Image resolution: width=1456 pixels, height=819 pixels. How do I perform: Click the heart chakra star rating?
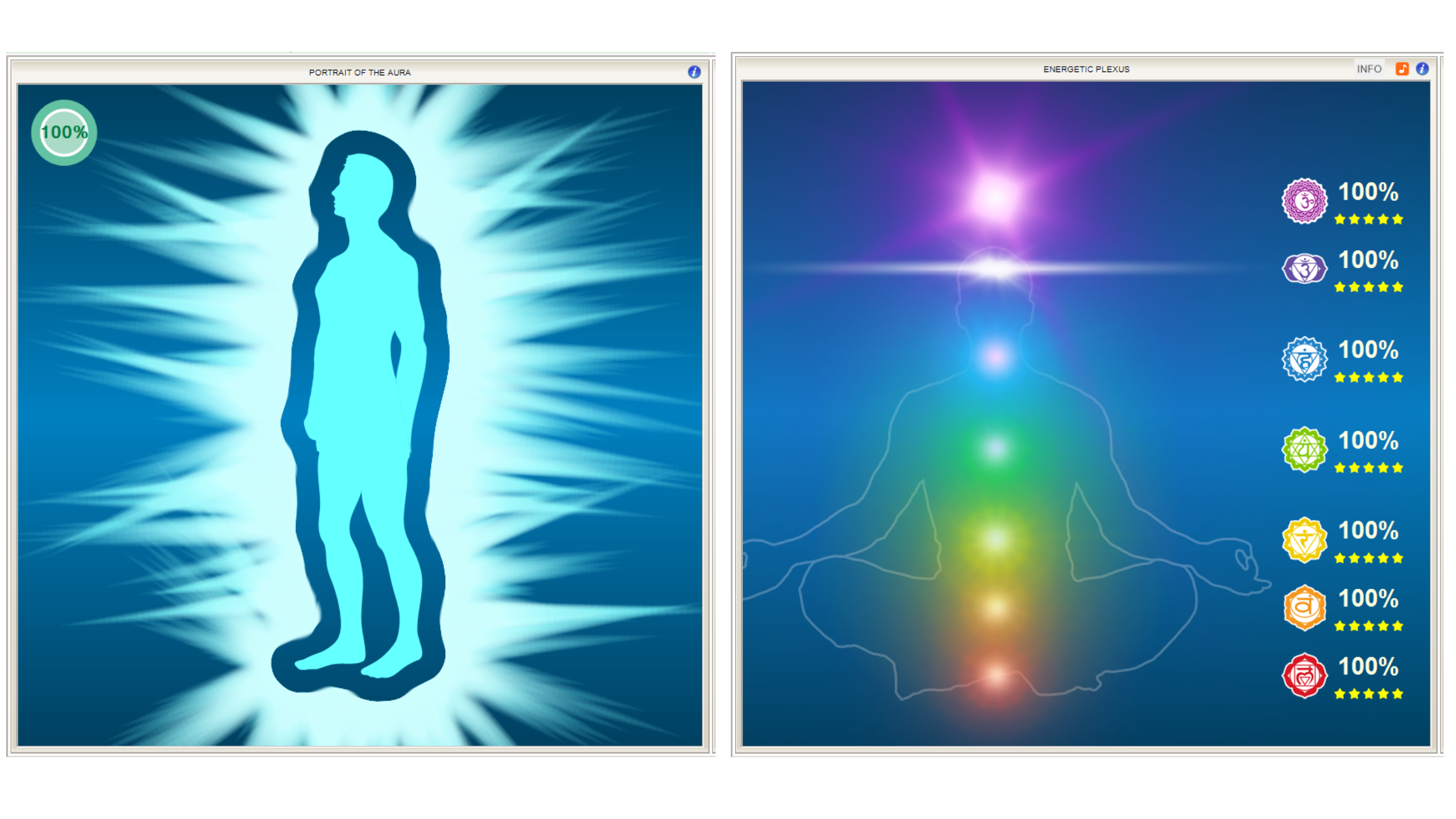(1368, 468)
